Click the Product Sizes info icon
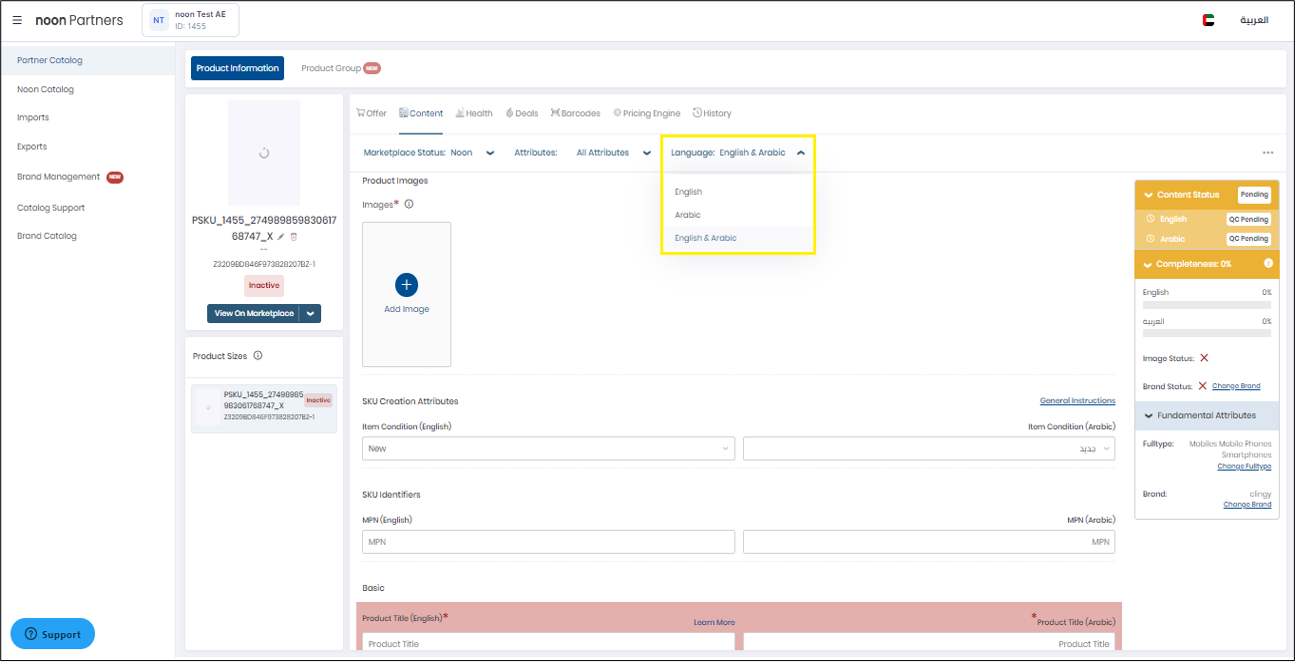Image resolution: width=1297 pixels, height=664 pixels. point(258,356)
